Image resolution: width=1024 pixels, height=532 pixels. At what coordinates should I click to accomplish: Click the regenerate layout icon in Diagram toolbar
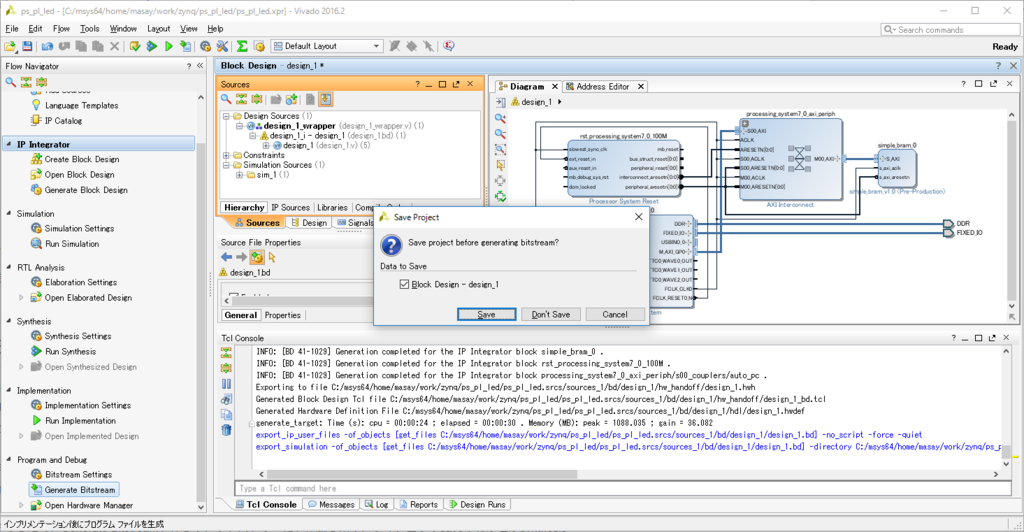pos(500,196)
